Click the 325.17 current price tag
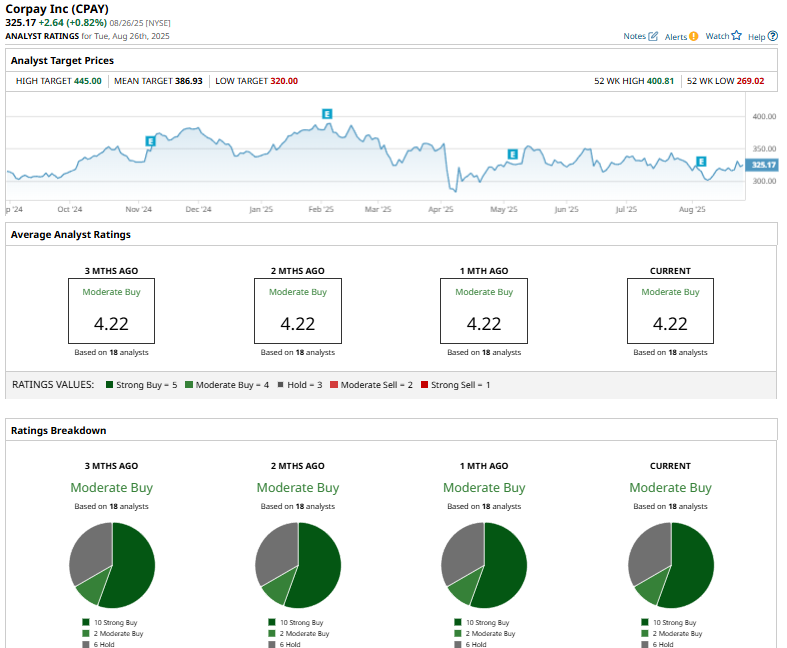The image size is (787, 648). click(762, 165)
